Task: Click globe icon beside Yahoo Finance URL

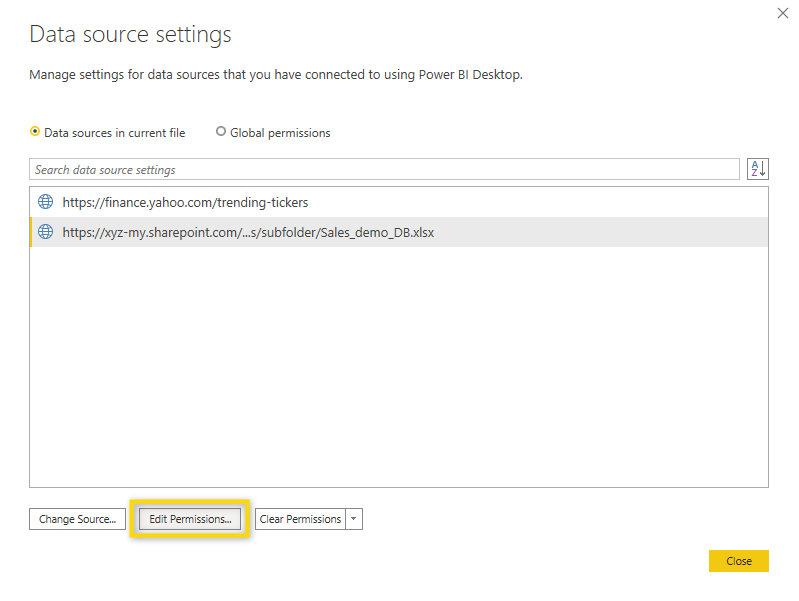Action: coord(45,202)
